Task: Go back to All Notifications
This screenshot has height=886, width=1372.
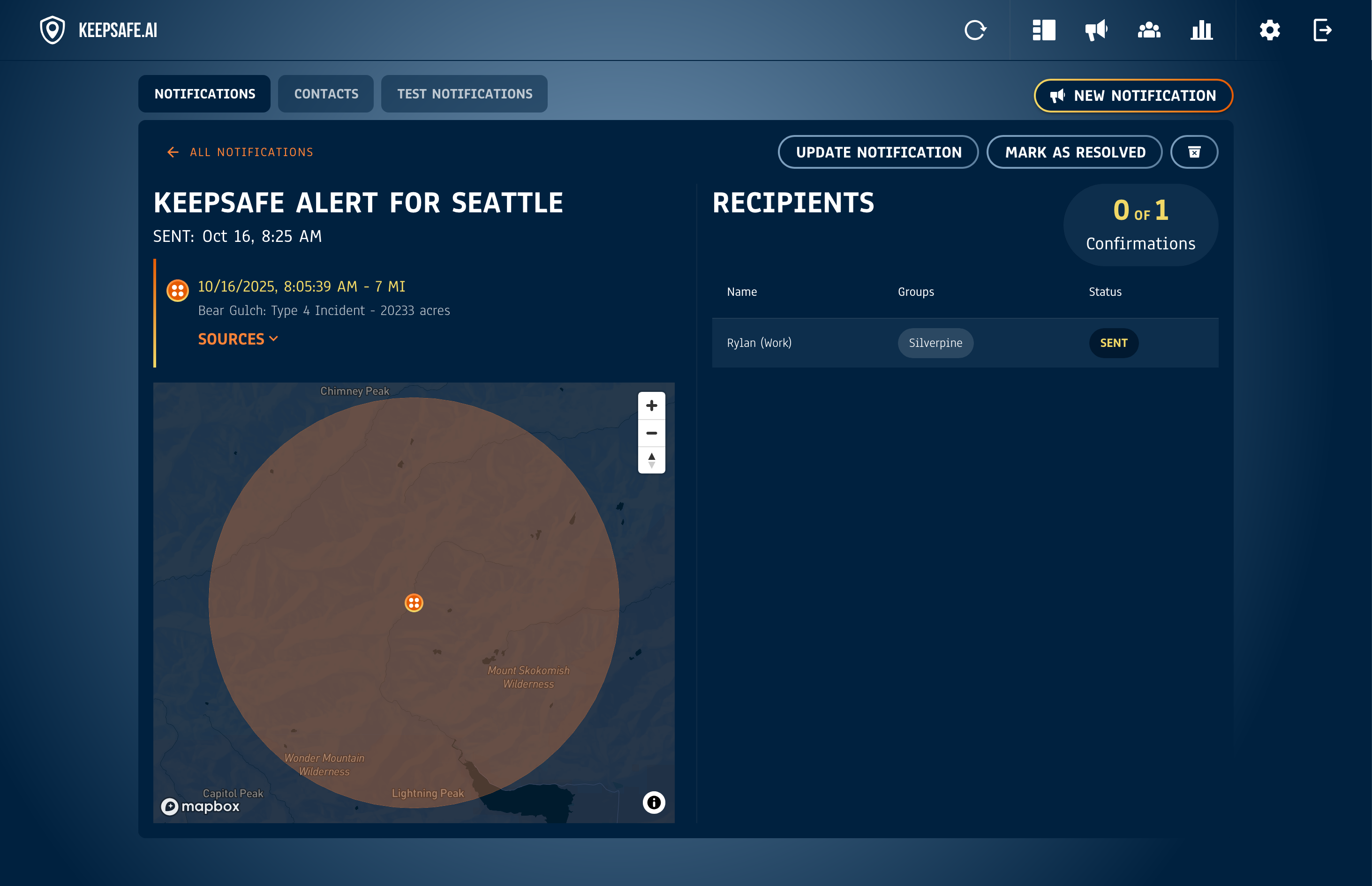Action: (x=240, y=152)
